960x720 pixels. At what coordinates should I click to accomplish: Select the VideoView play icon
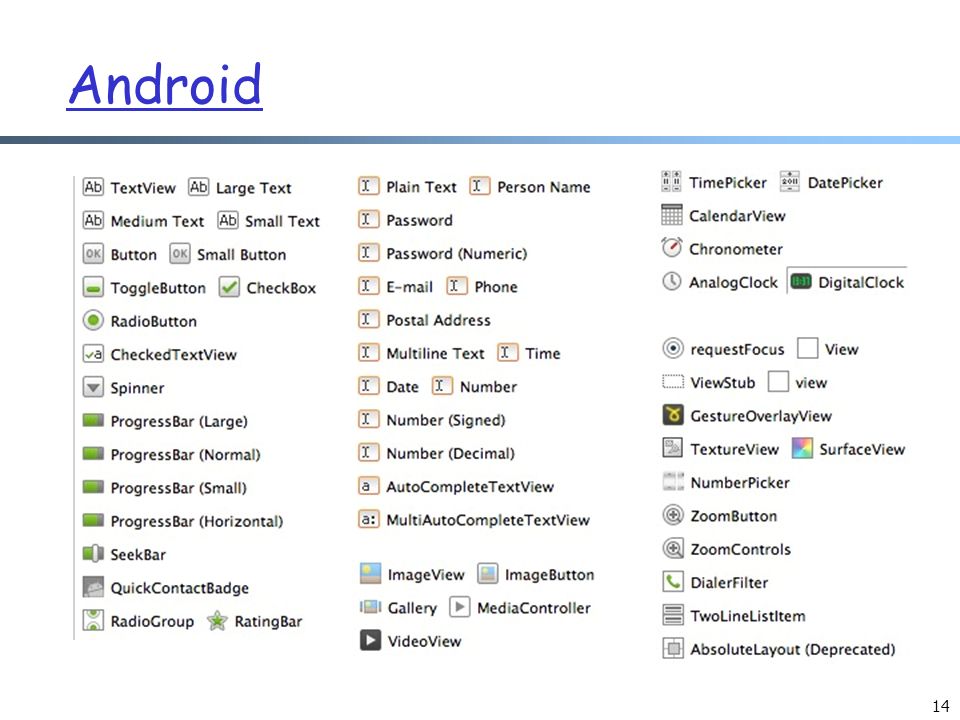coord(370,640)
